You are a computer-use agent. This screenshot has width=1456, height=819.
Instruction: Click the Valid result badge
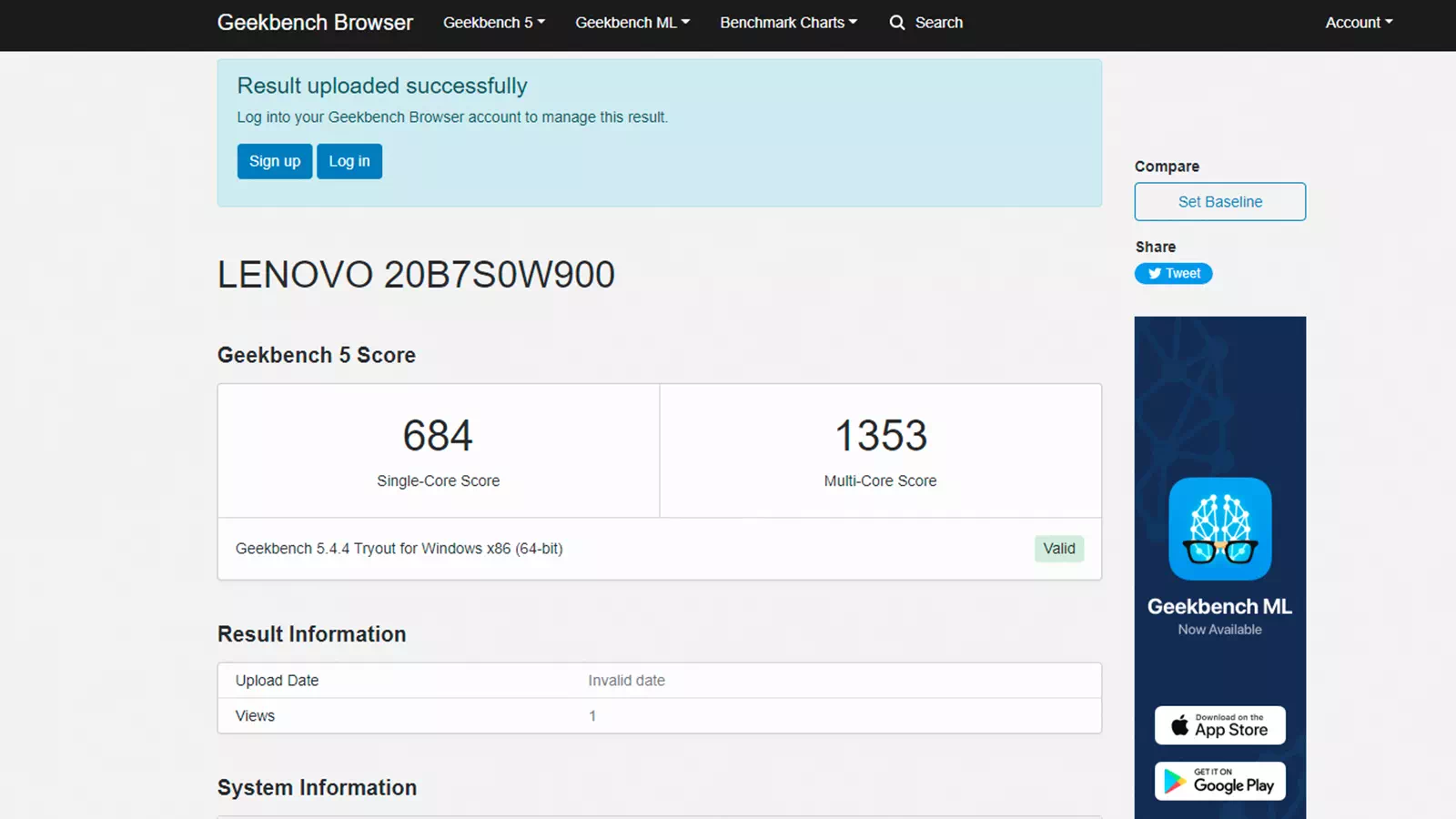1058,549
